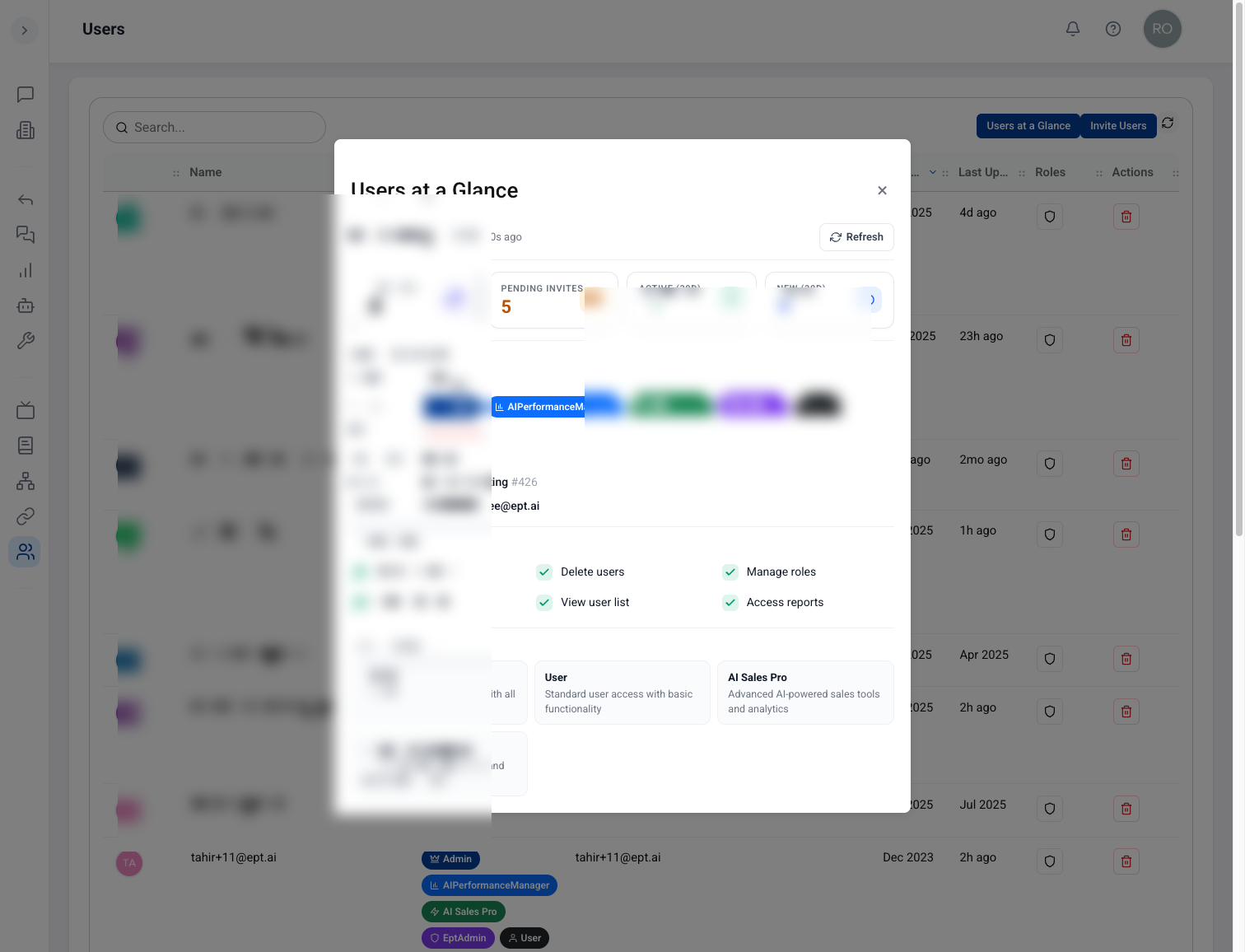Delete the user updated Jul 2025
Image resolution: width=1245 pixels, height=952 pixels.
point(1126,809)
